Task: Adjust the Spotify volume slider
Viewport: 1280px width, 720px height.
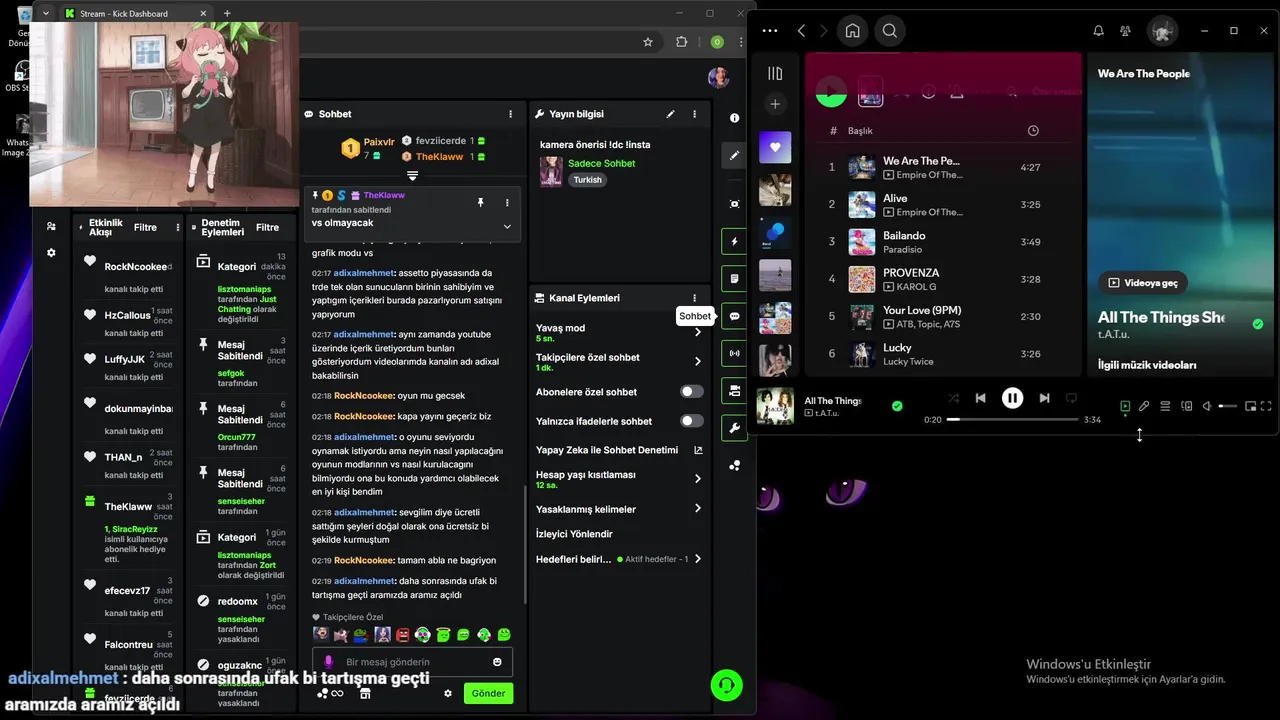Action: [1227, 406]
